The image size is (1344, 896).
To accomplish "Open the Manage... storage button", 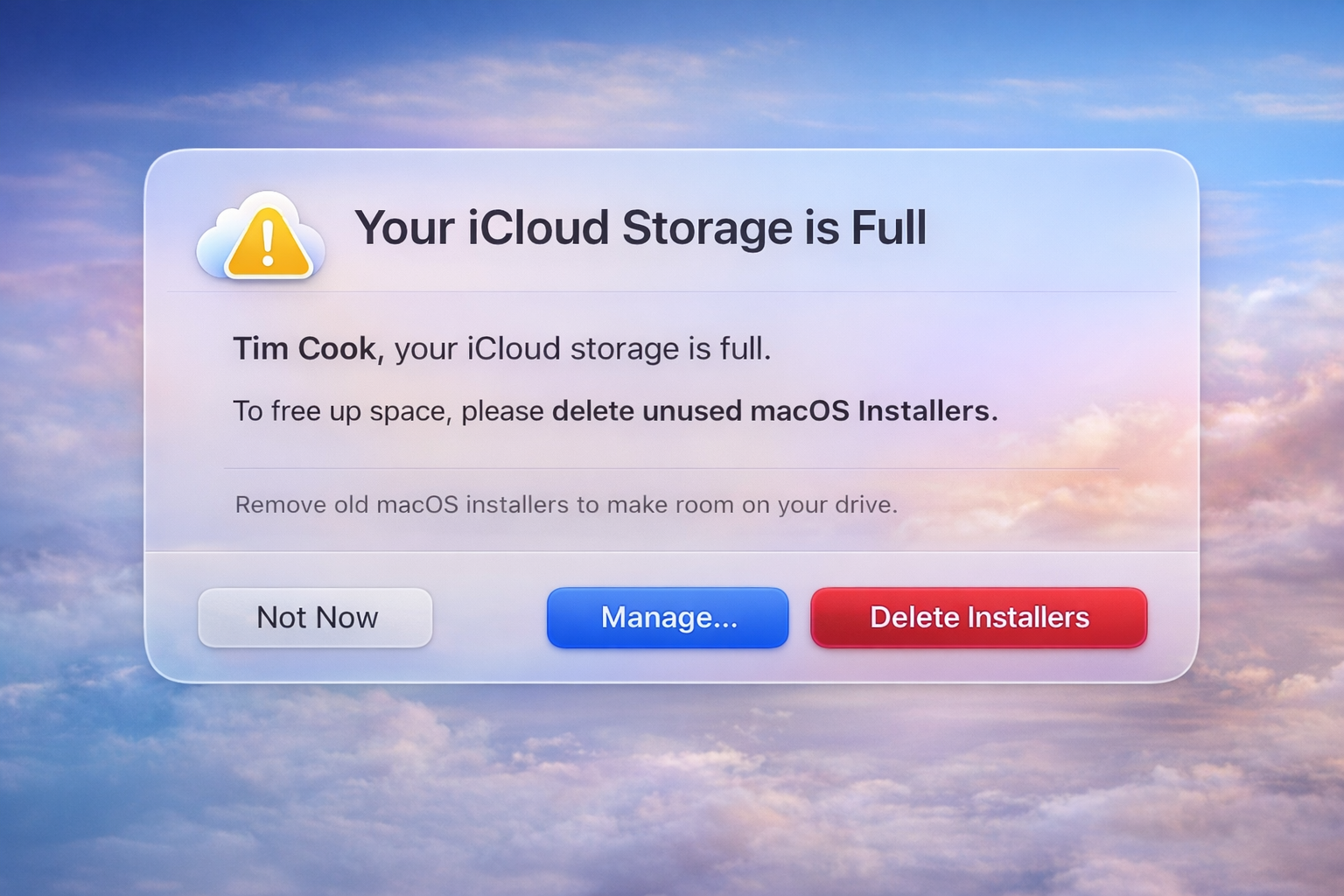I will click(x=668, y=618).
